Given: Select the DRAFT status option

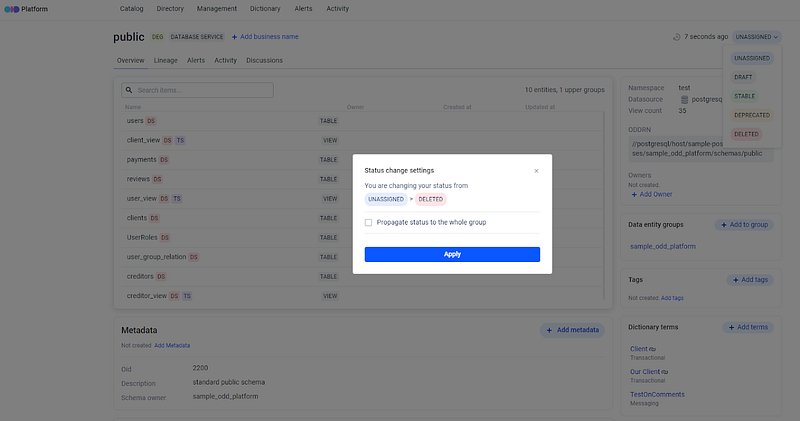Looking at the screenshot, I should [x=743, y=77].
